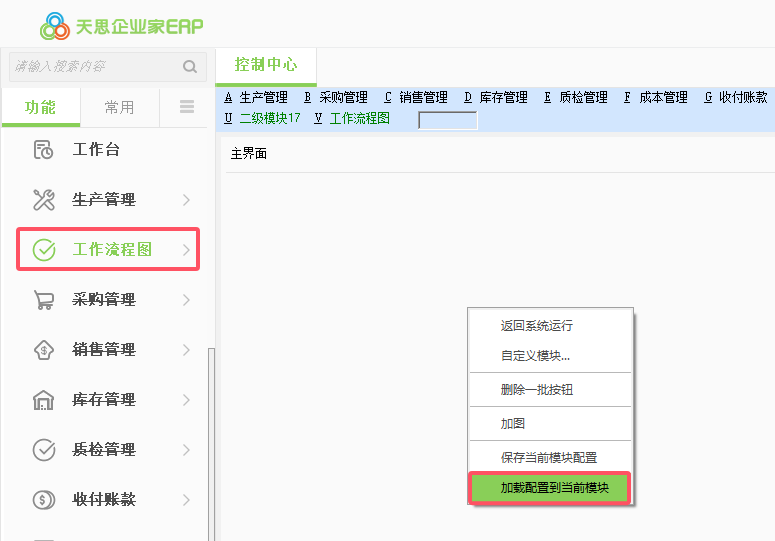Expand the 质检管理 chevron arrow
Screen dimensions: 775x541
(186, 450)
